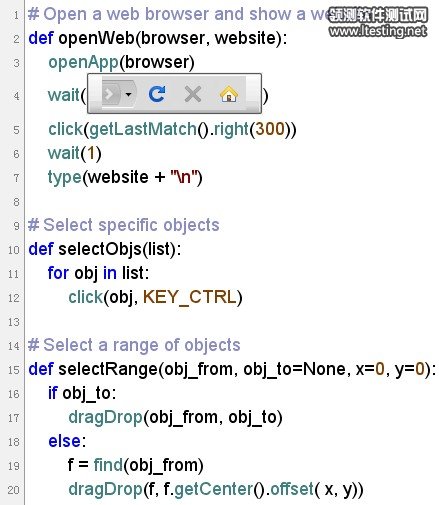Select the browser toolbar image thumbnail
The height and width of the screenshot is (505, 439).
(174, 94)
